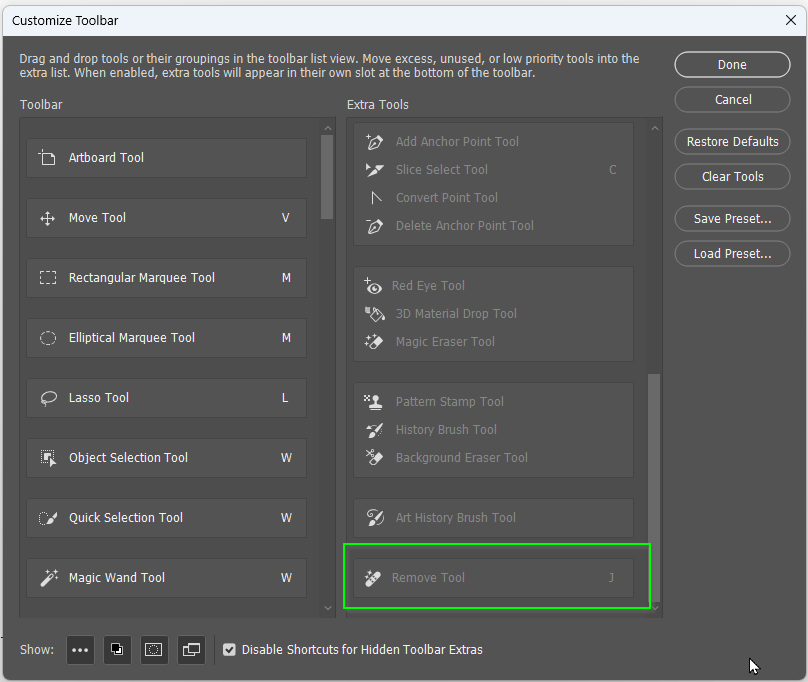This screenshot has height=682, width=808.
Task: Toggle the foreground/background color swatch icon
Action: coord(117,650)
